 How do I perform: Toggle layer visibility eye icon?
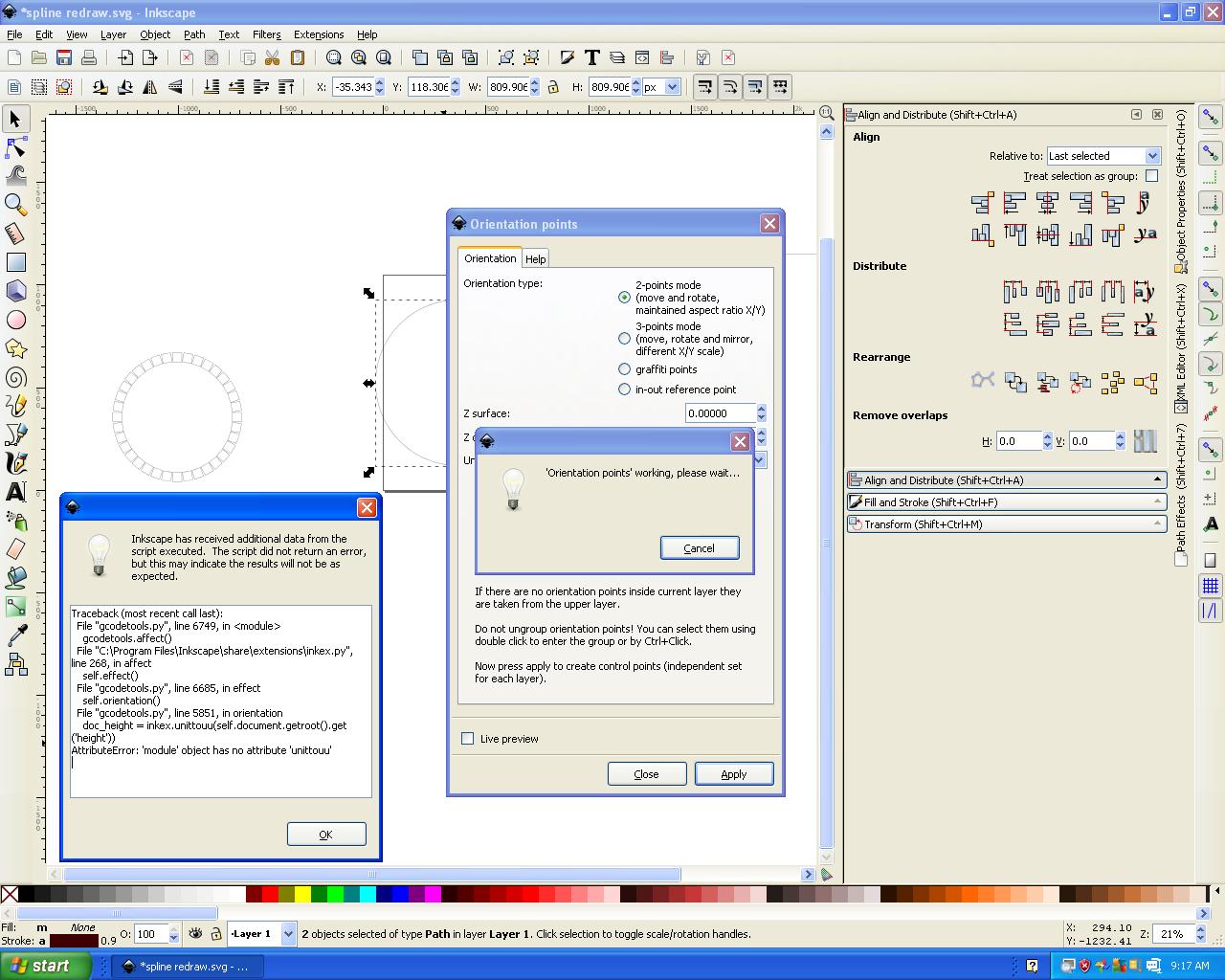pyautogui.click(x=196, y=934)
